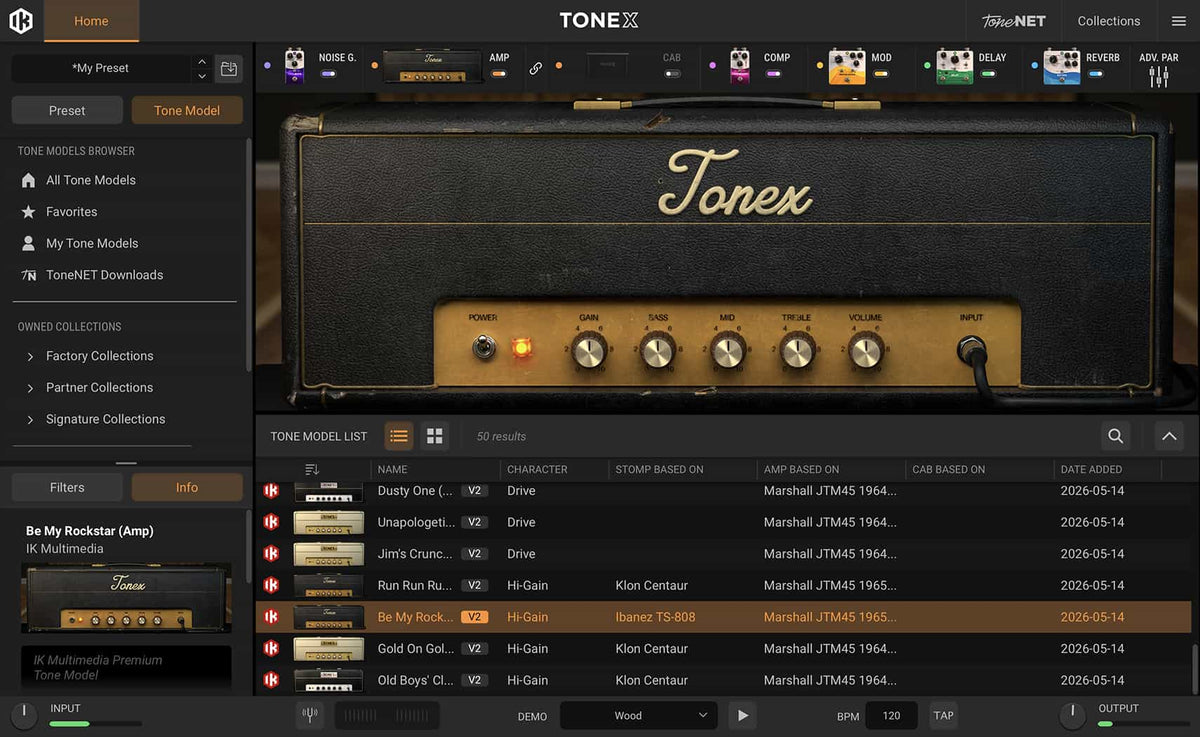Click Be My Rockstar amp thumbnail in Info

coord(126,598)
